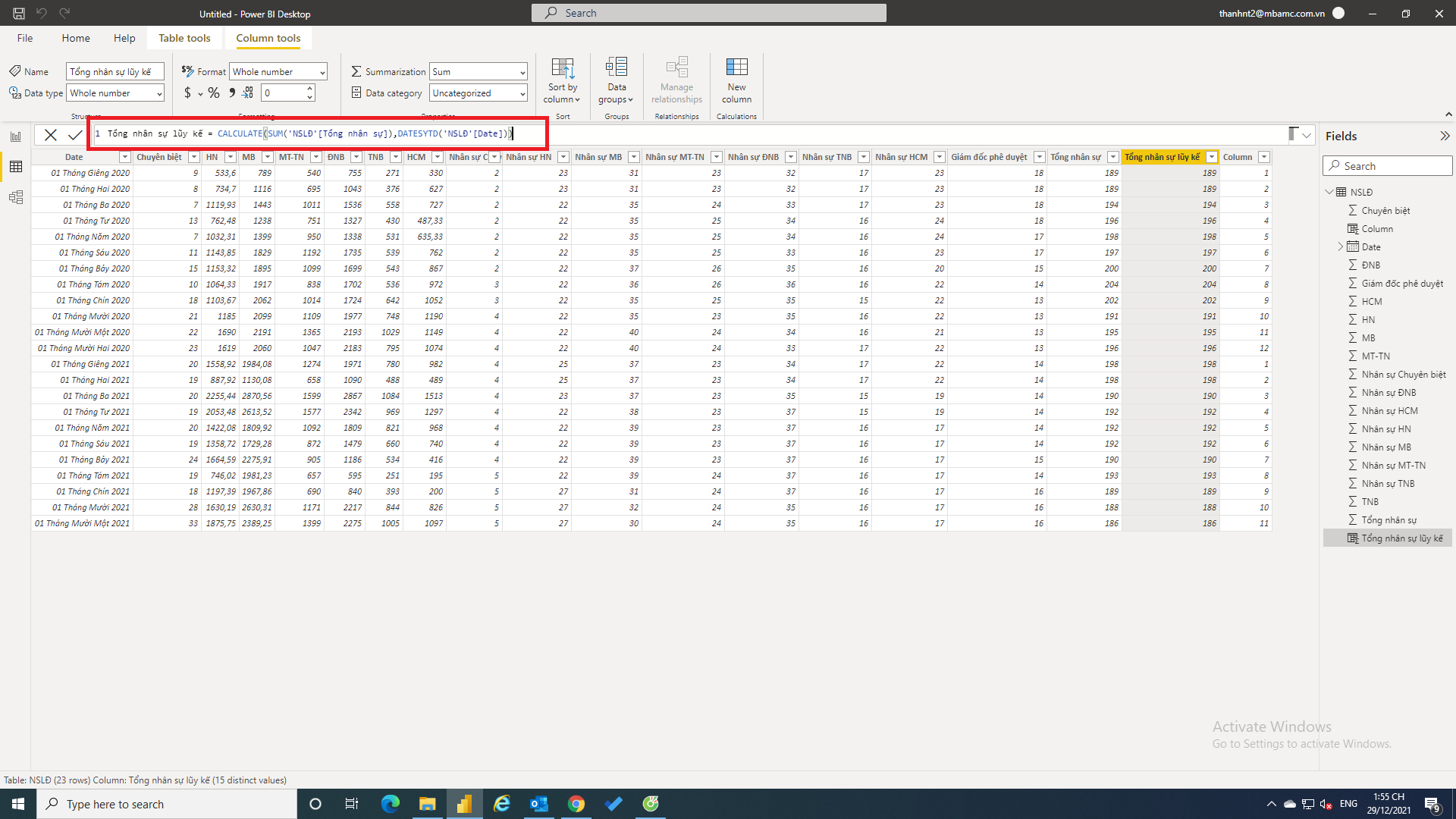Click the user account avatar icon

pyautogui.click(x=1338, y=13)
